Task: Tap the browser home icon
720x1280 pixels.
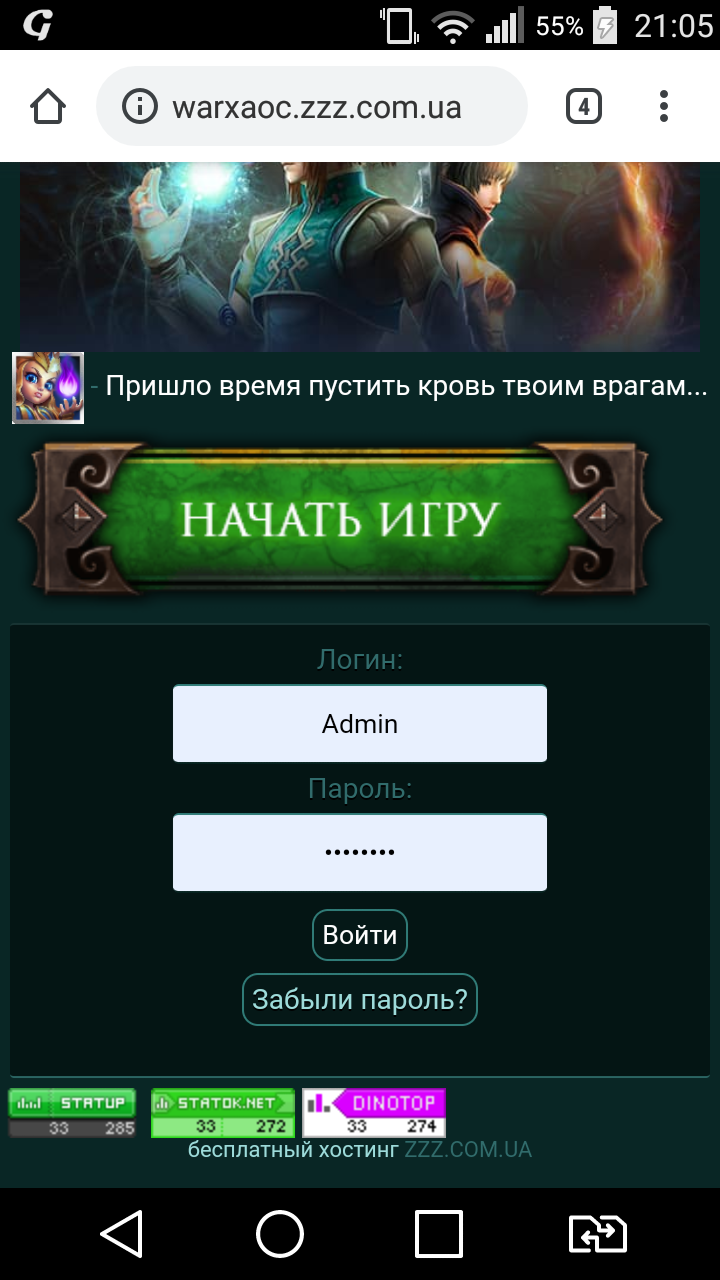Action: (48, 106)
